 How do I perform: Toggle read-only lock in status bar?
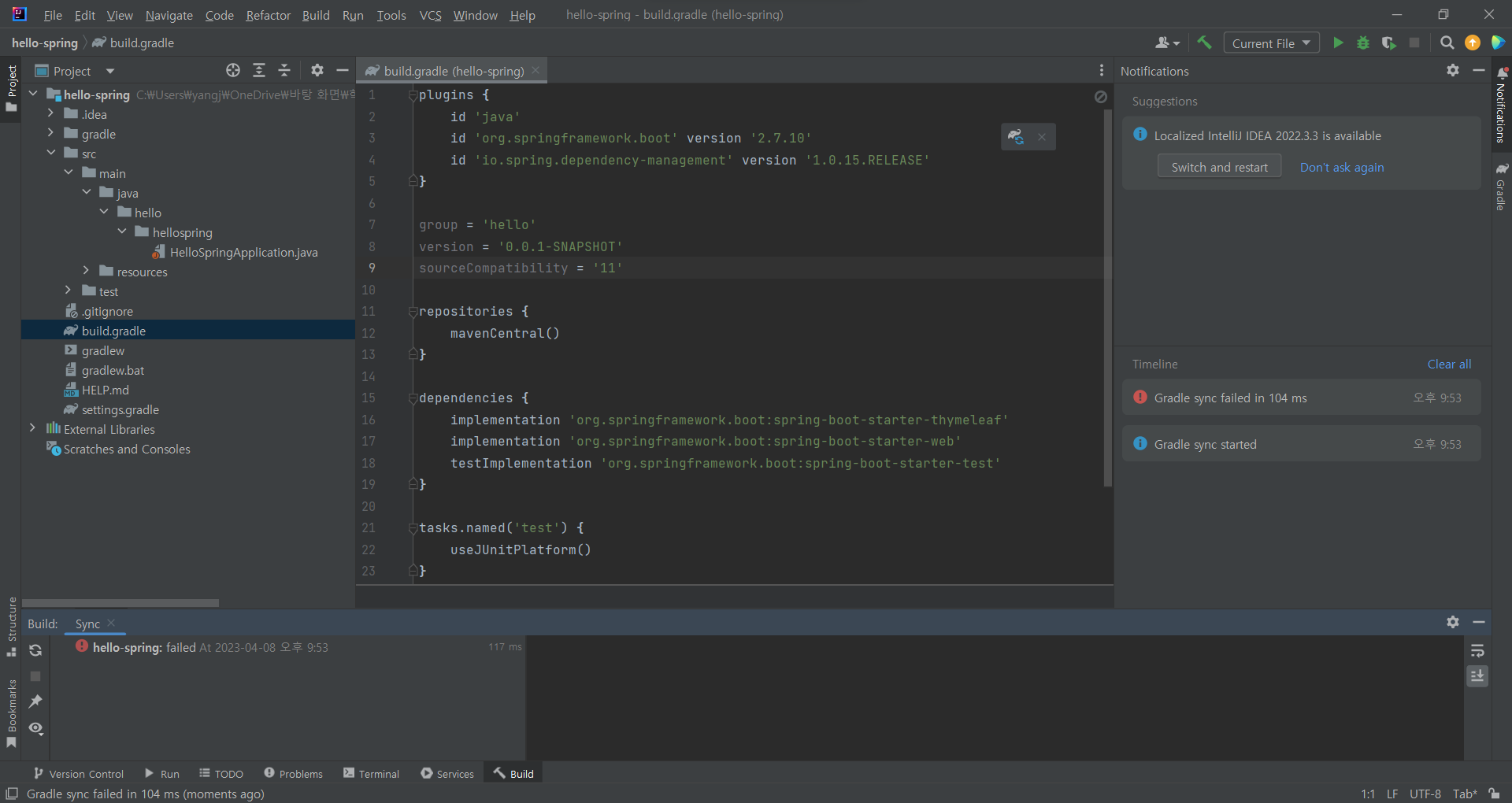[1494, 794]
